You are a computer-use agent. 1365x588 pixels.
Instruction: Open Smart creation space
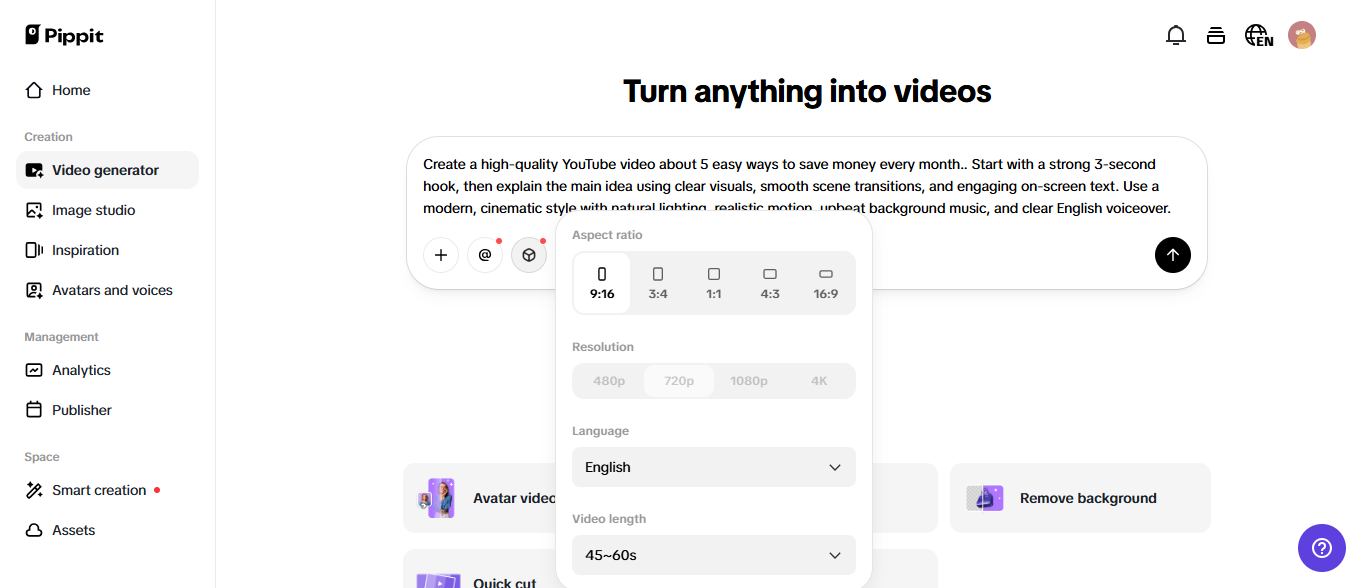107,490
